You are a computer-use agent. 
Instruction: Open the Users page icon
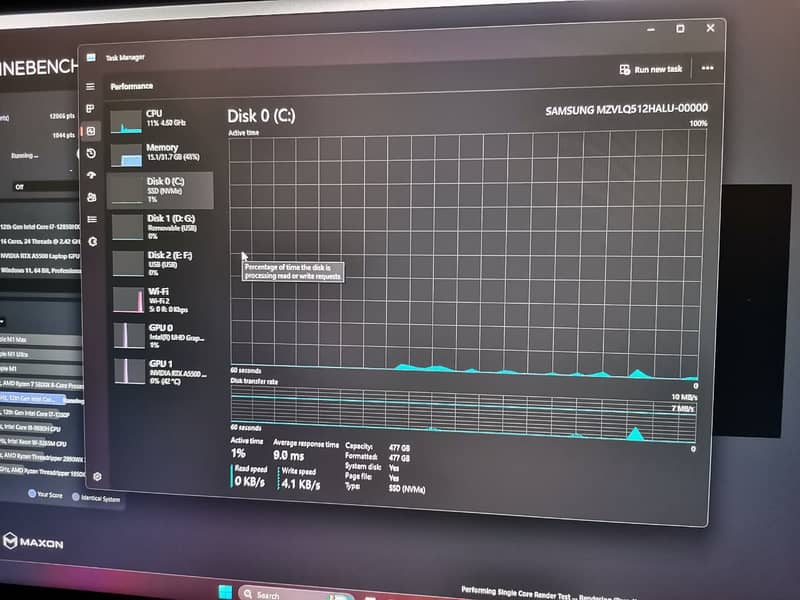click(92, 197)
